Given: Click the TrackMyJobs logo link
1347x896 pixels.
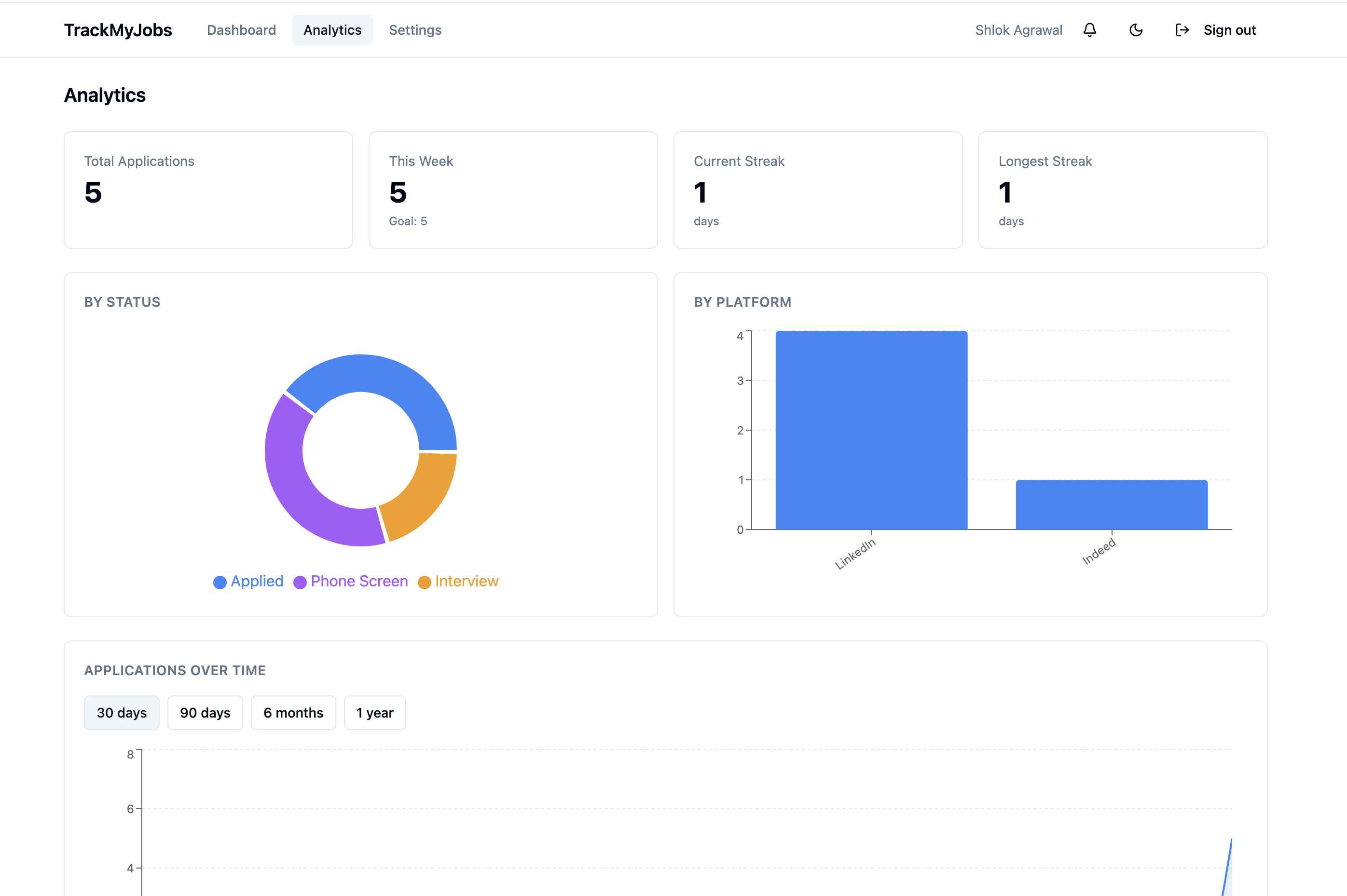Looking at the screenshot, I should click(x=118, y=30).
